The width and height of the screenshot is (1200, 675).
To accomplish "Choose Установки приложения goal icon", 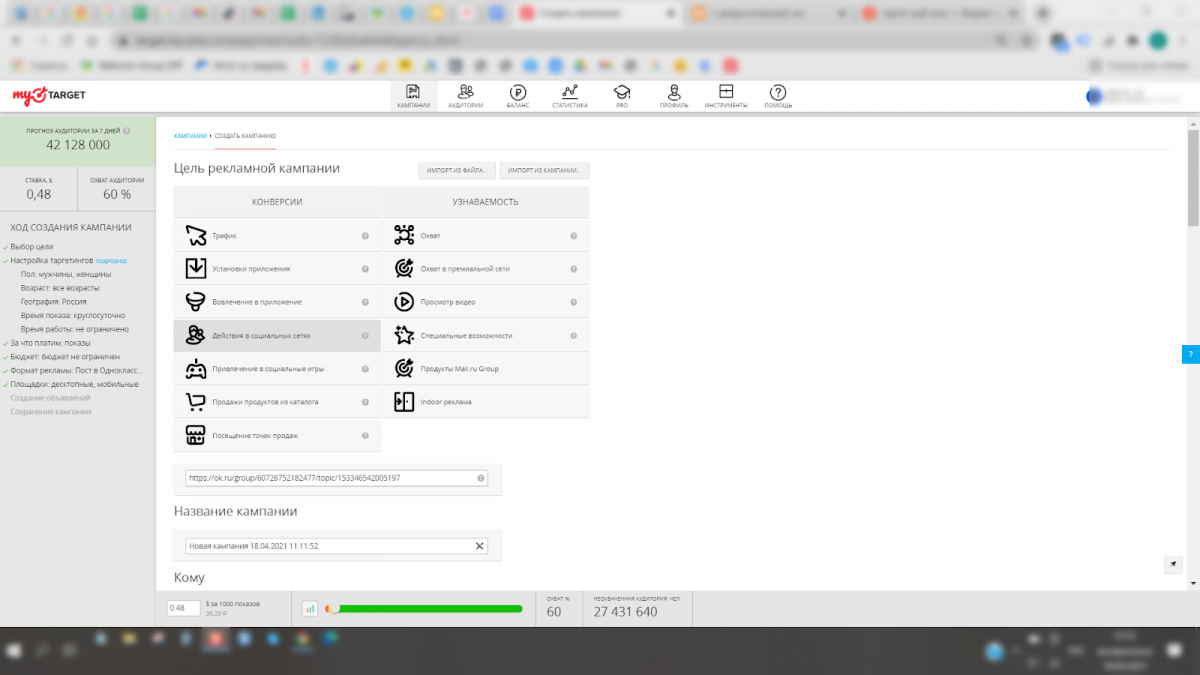I will pyautogui.click(x=196, y=269).
